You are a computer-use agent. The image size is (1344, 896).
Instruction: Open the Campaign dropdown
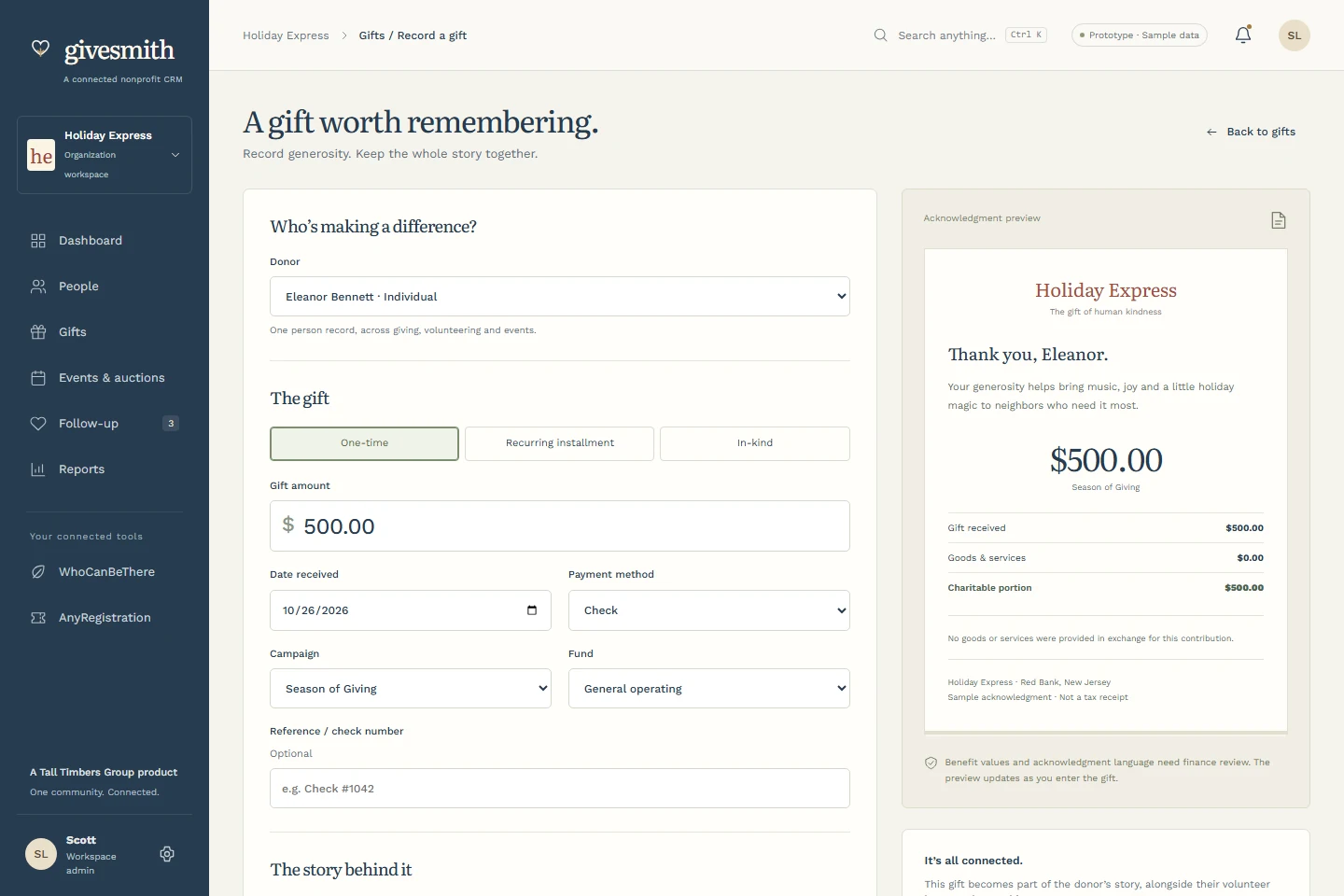click(x=411, y=689)
